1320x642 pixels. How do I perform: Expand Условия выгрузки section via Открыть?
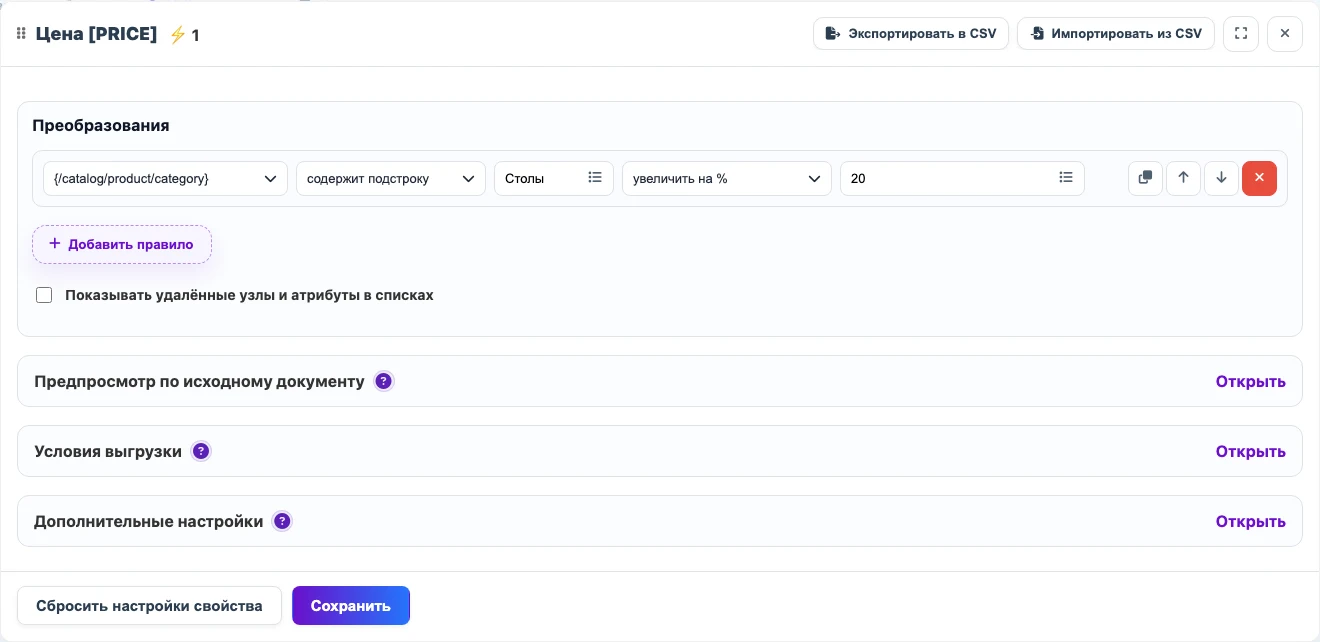(1250, 451)
